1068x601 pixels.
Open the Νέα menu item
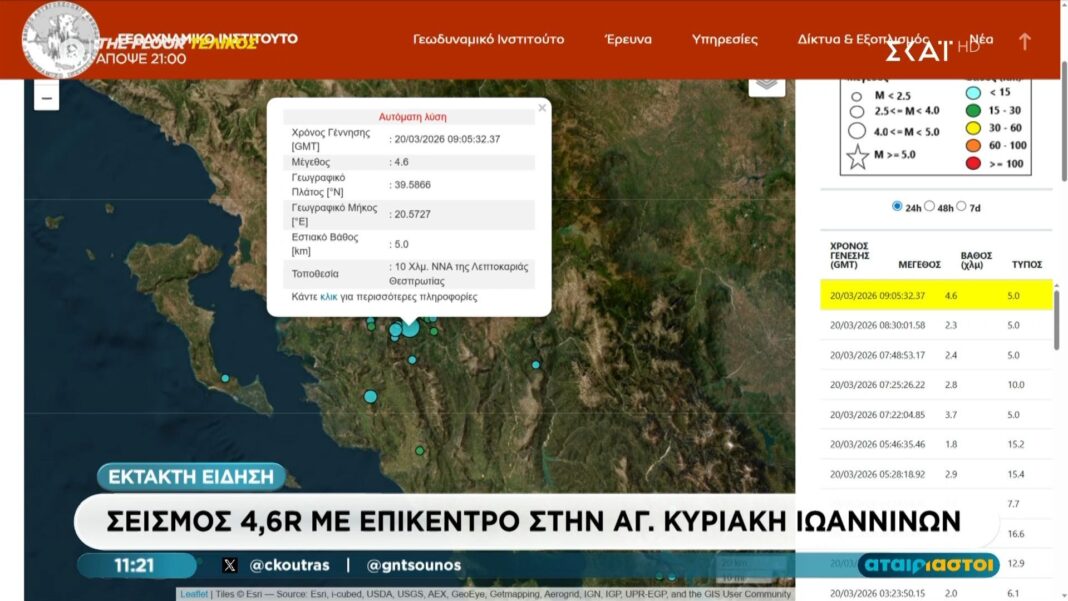(981, 40)
